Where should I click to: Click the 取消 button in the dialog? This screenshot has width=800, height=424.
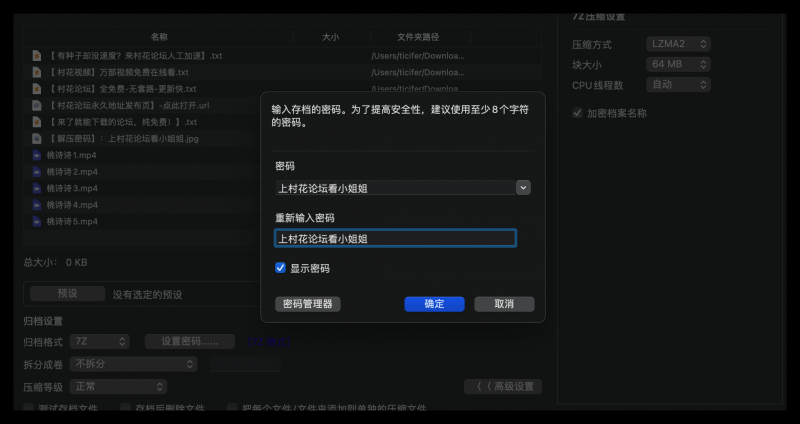pos(504,304)
